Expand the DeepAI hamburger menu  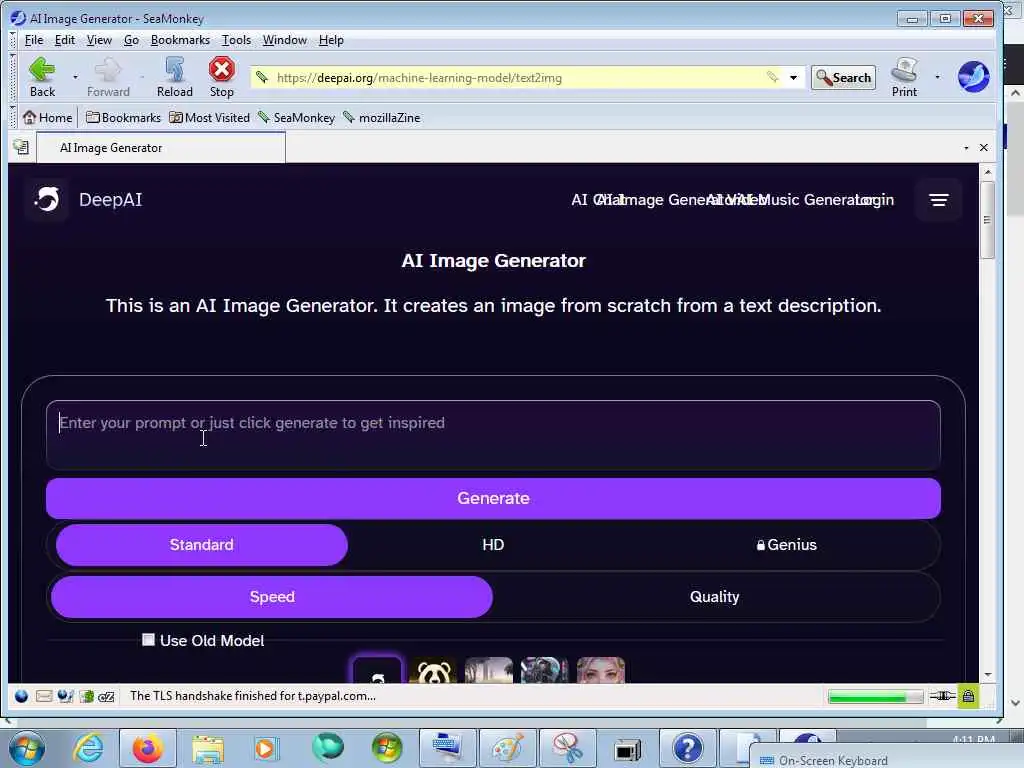[x=938, y=200]
